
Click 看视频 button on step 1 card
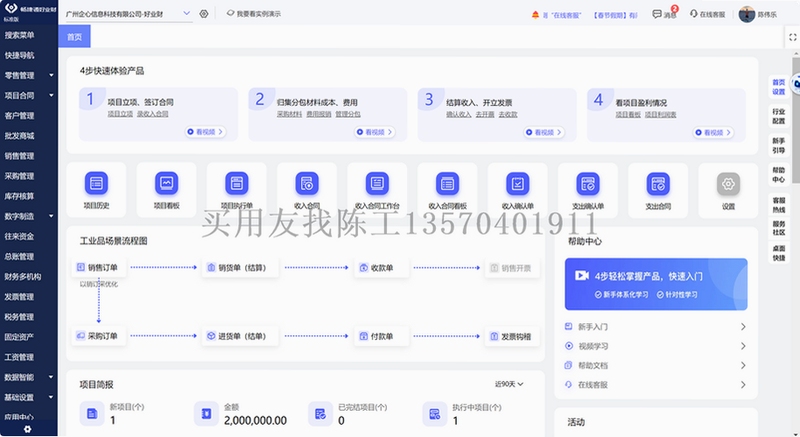click(205, 132)
